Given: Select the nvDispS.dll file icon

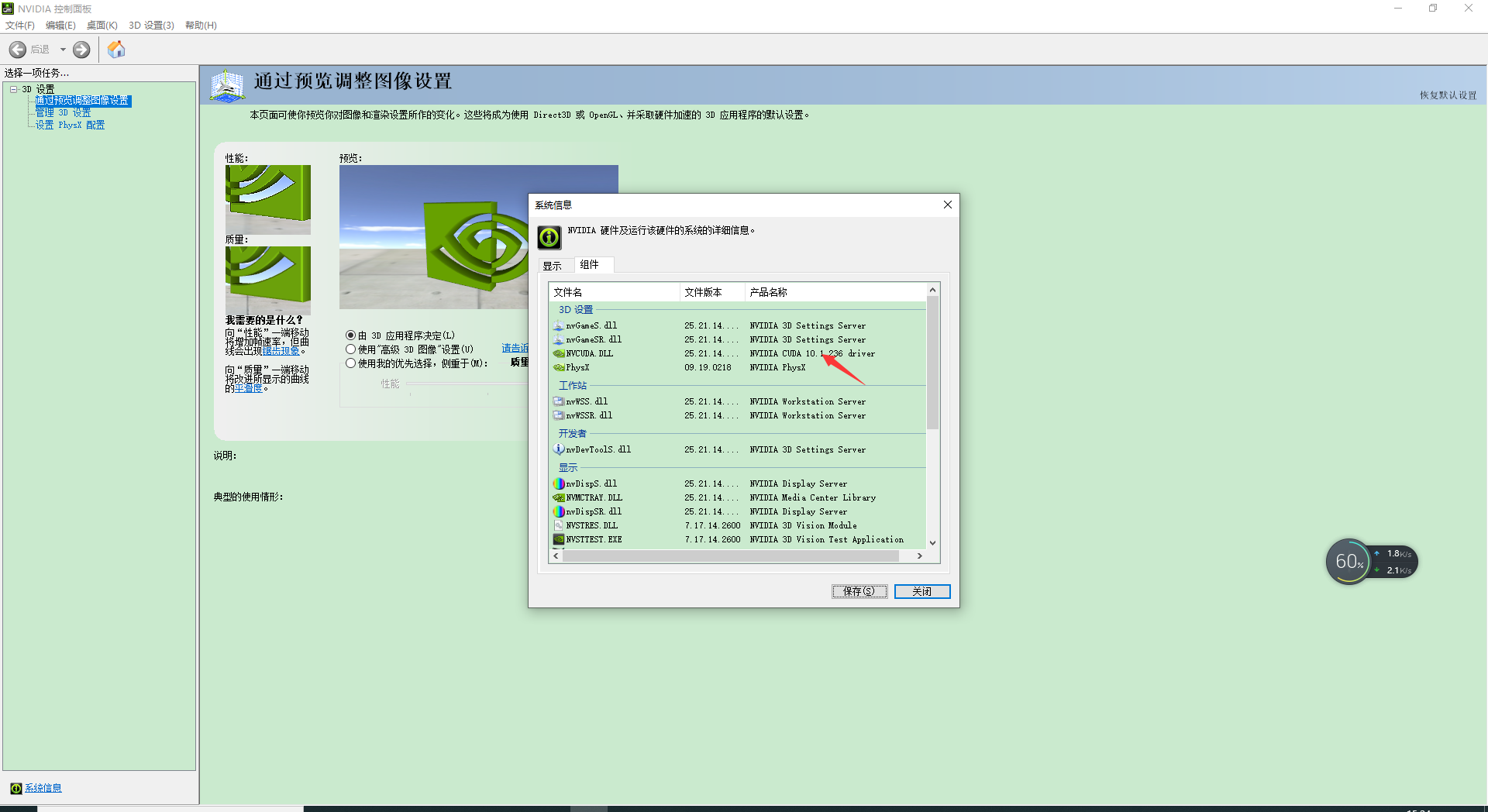Looking at the screenshot, I should click(x=558, y=483).
